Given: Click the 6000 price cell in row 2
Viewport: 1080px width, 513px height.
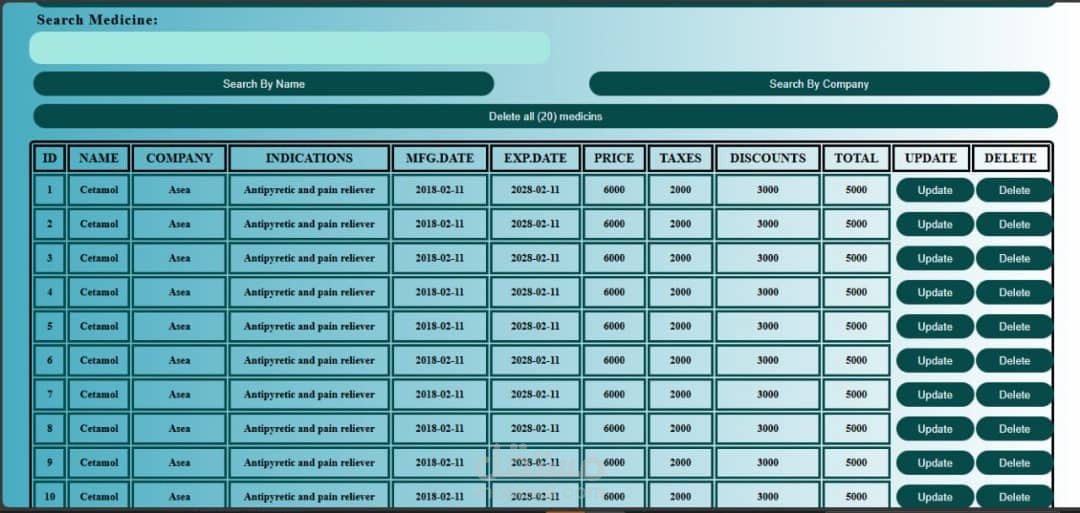Looking at the screenshot, I should (614, 224).
